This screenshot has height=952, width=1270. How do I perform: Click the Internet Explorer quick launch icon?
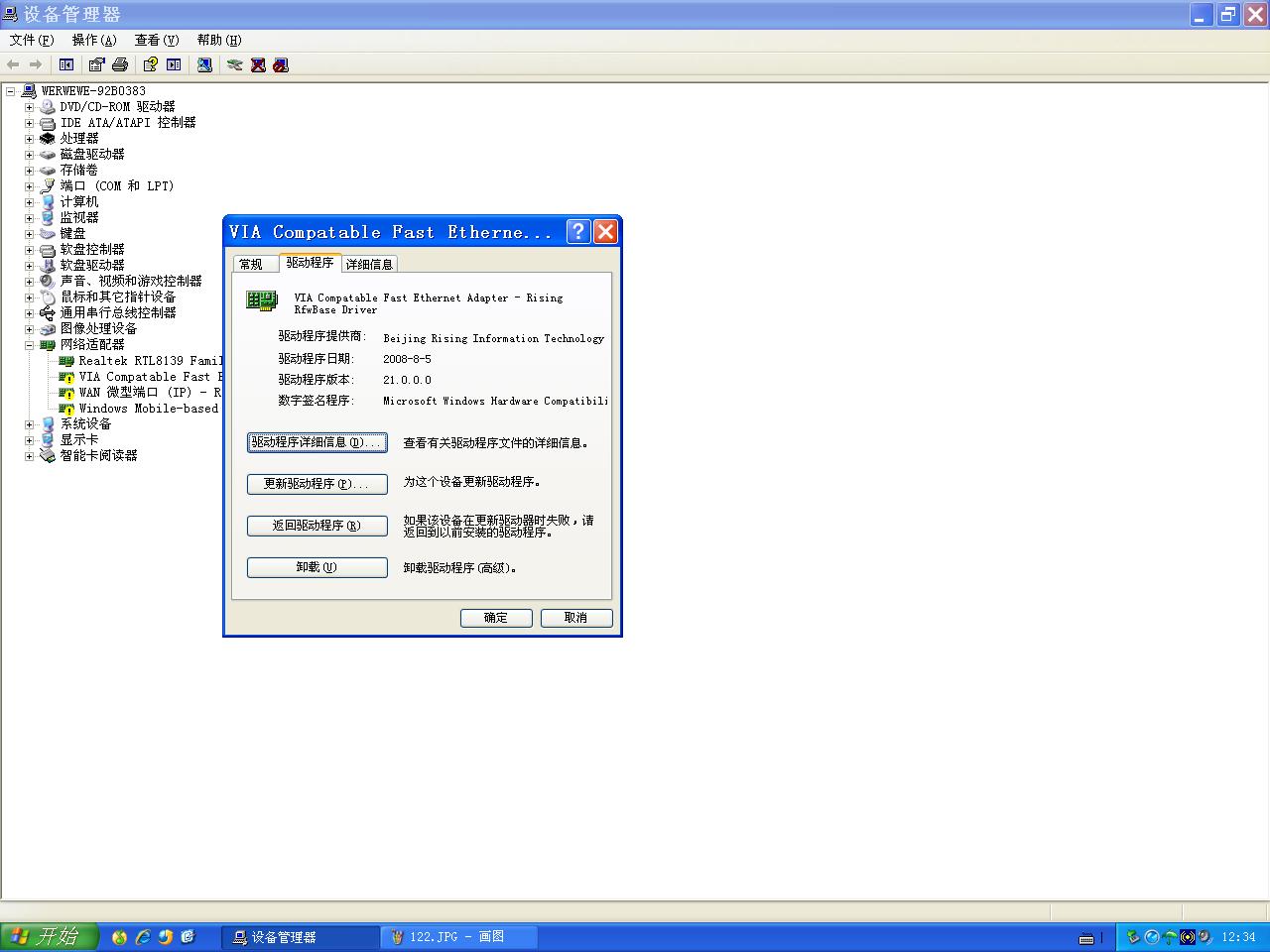tap(143, 936)
